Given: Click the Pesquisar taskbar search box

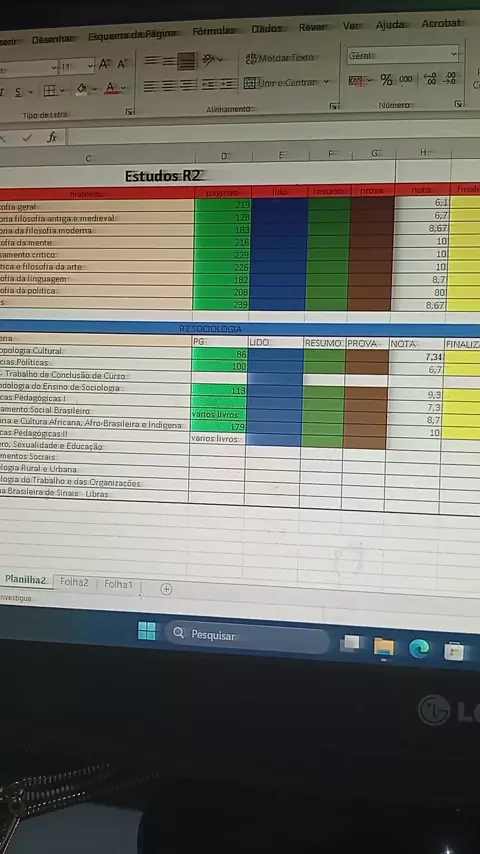Looking at the screenshot, I should pos(247,636).
